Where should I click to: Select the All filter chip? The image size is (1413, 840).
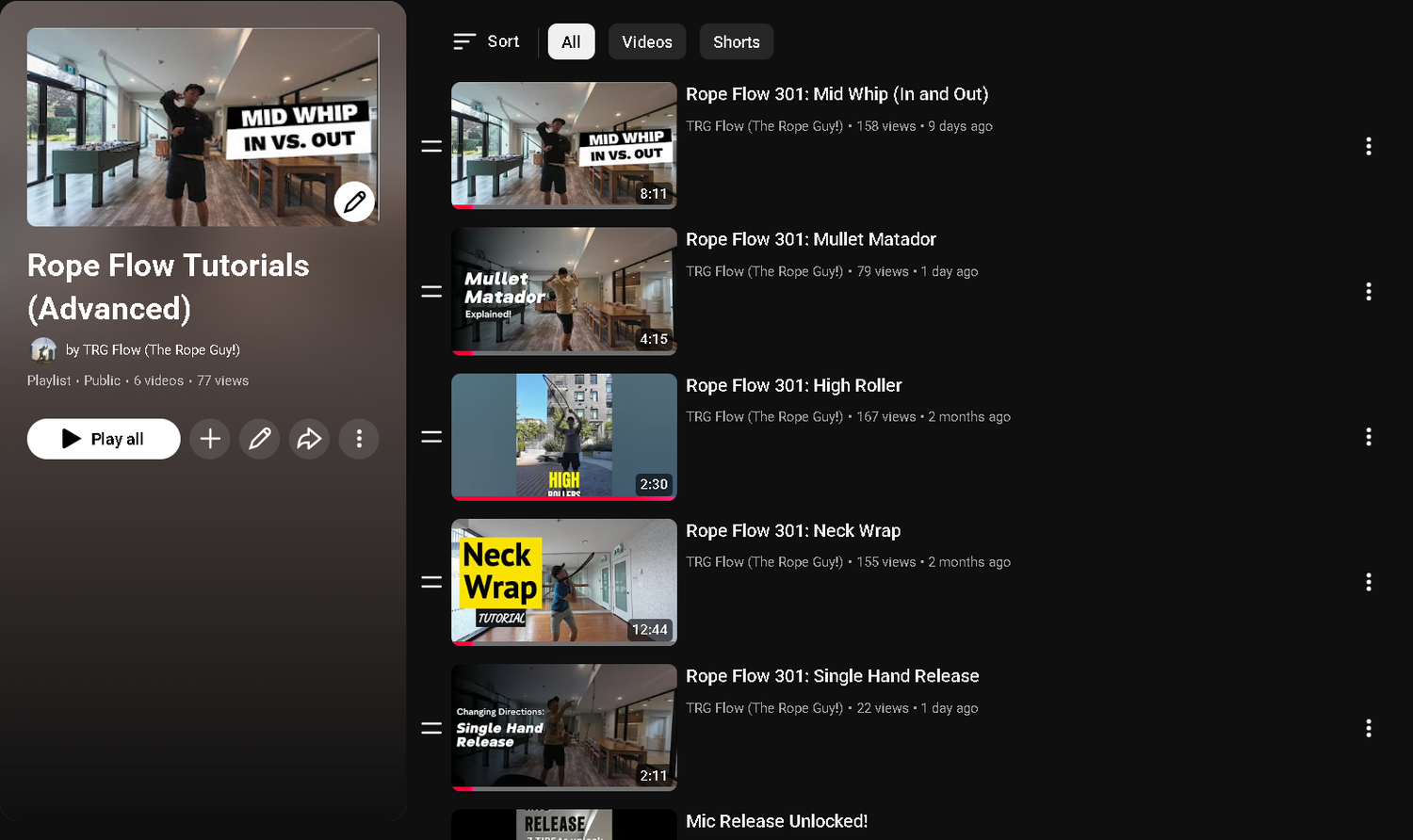tap(571, 42)
